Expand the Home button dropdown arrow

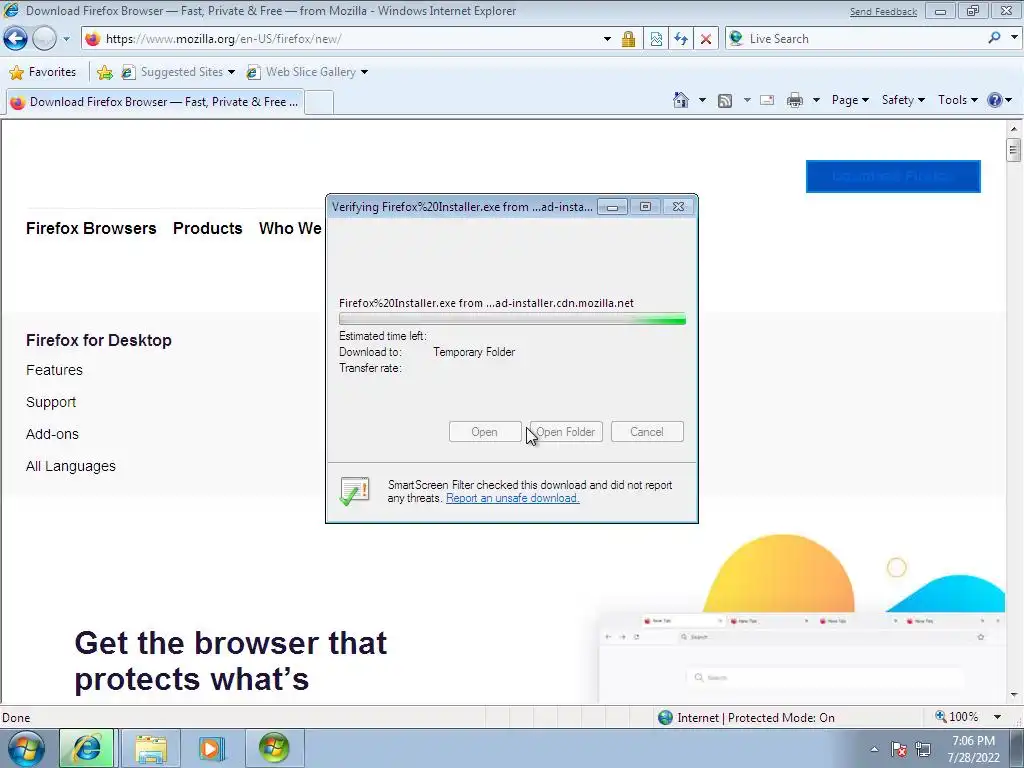(702, 101)
